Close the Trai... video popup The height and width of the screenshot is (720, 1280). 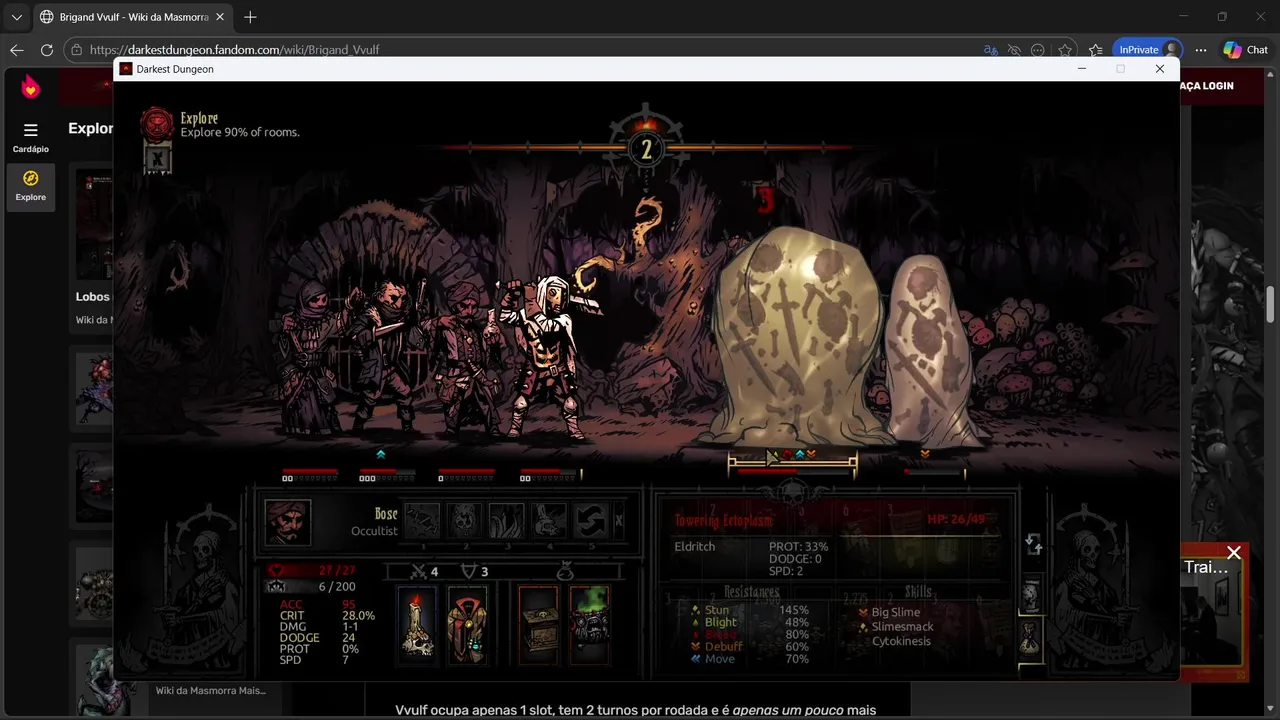(x=1234, y=553)
